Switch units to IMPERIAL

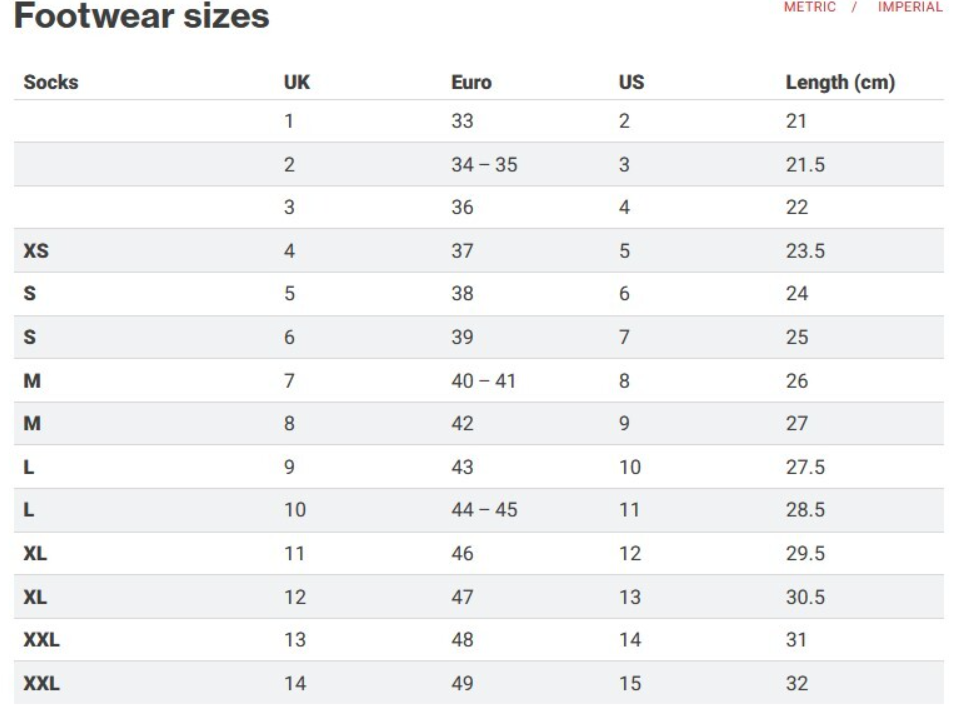(910, 7)
